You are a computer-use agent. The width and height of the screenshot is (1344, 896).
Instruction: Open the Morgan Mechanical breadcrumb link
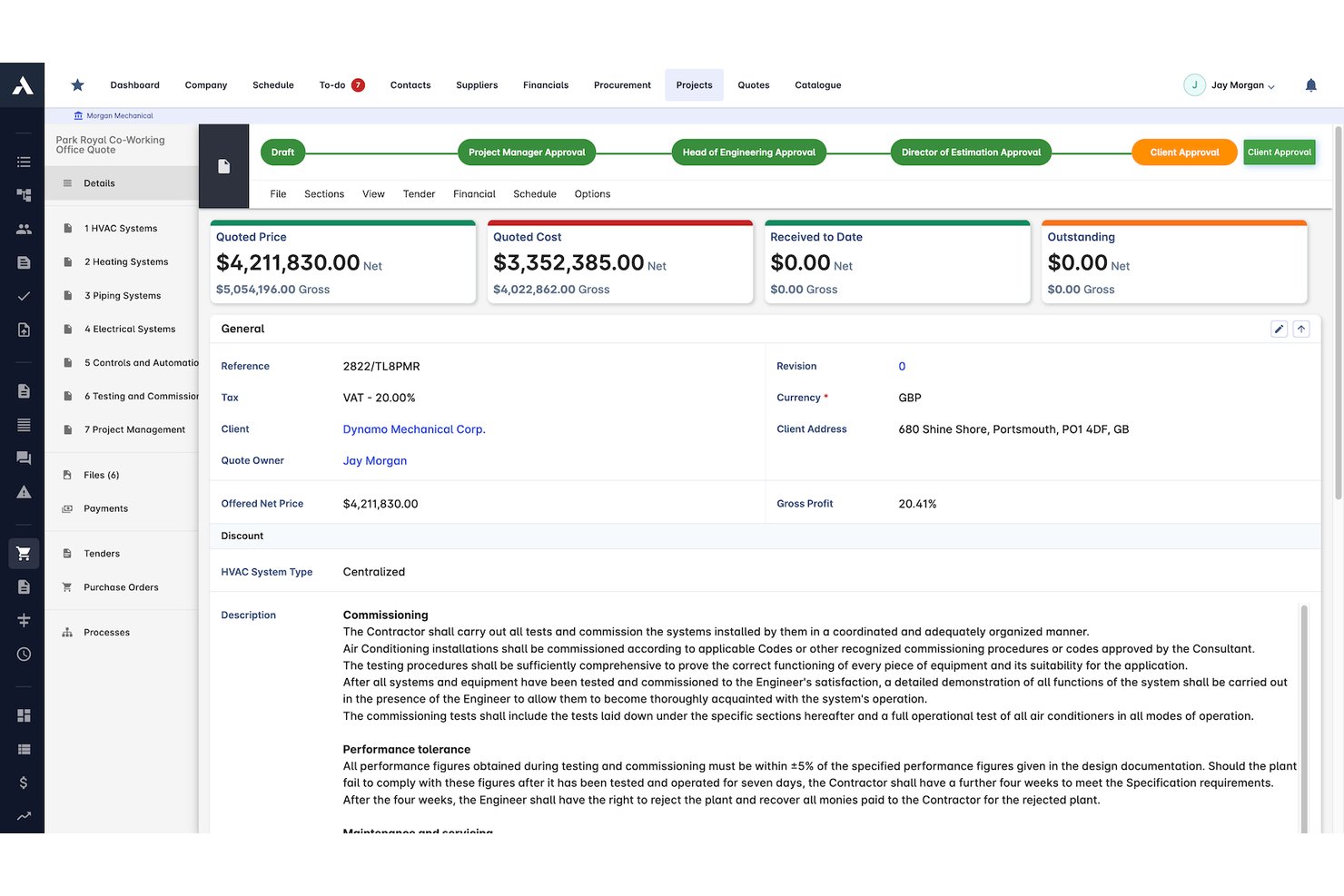pos(114,116)
